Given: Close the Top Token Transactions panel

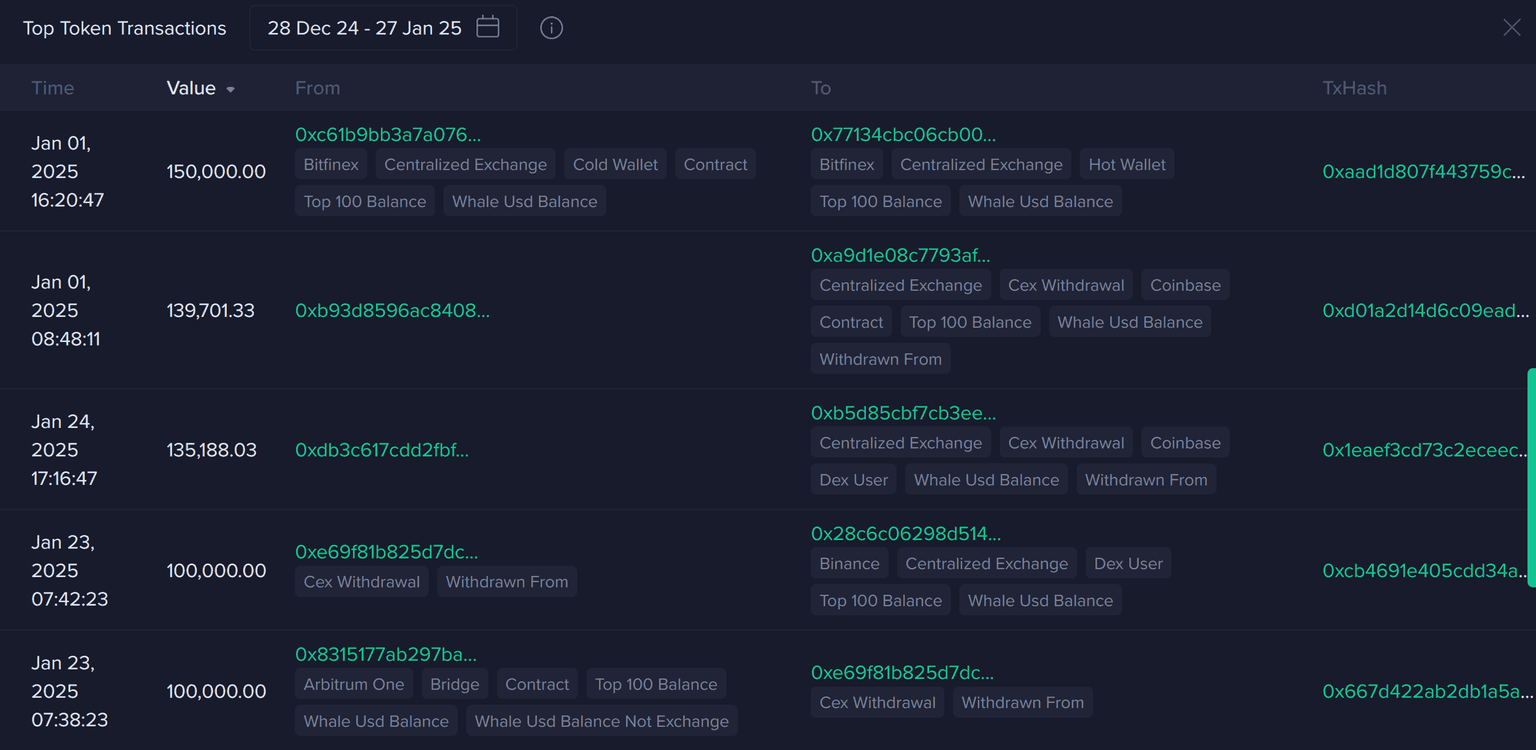Looking at the screenshot, I should pos(1511,28).
